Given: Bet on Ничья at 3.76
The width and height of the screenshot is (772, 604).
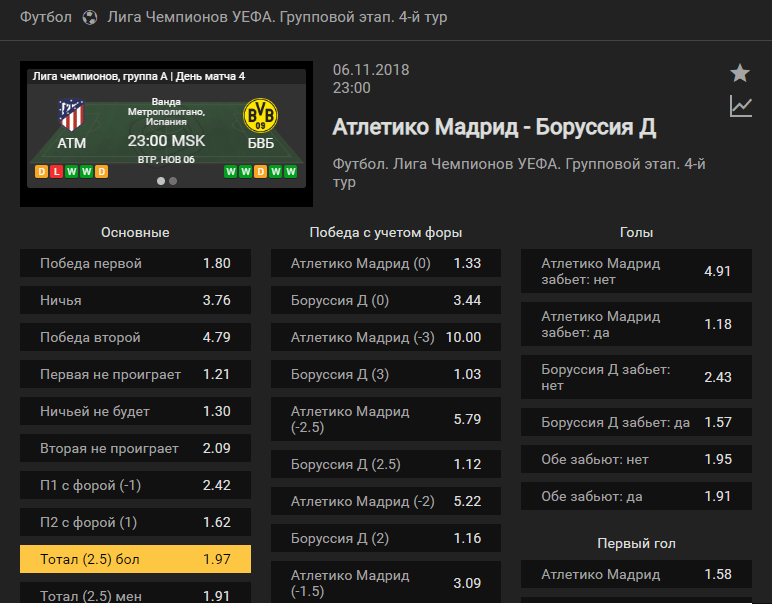Looking at the screenshot, I should [x=135, y=300].
